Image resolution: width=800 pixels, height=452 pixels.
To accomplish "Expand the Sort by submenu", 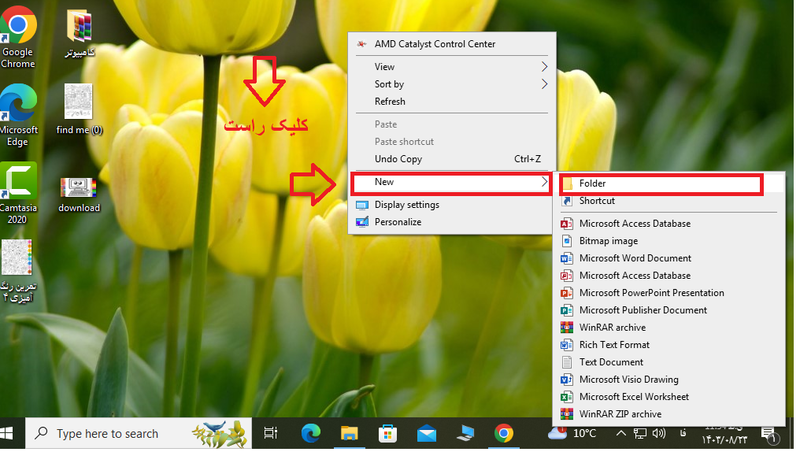I will tap(544, 85).
